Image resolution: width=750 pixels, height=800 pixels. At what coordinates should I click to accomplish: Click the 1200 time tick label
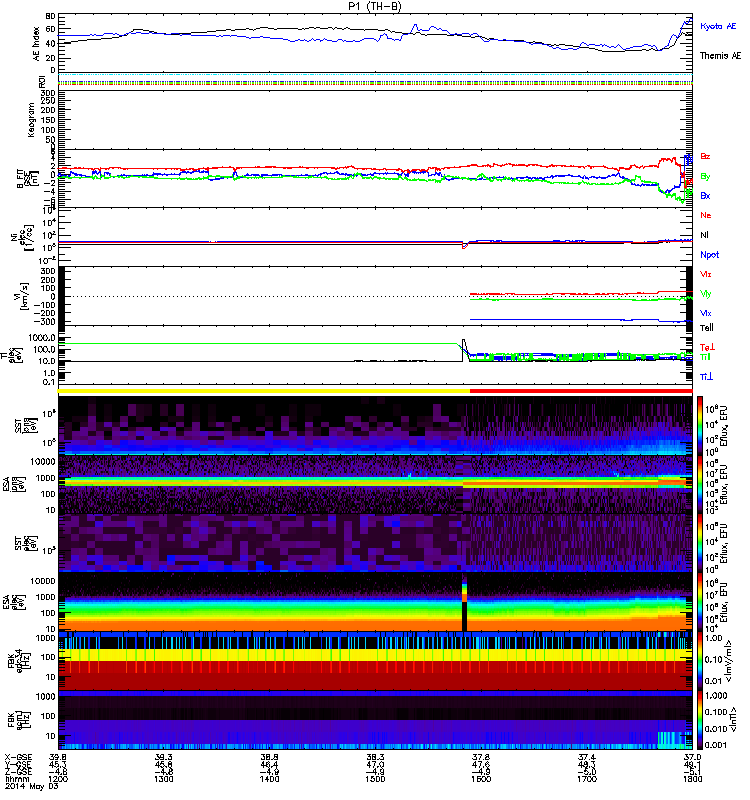pos(58,779)
